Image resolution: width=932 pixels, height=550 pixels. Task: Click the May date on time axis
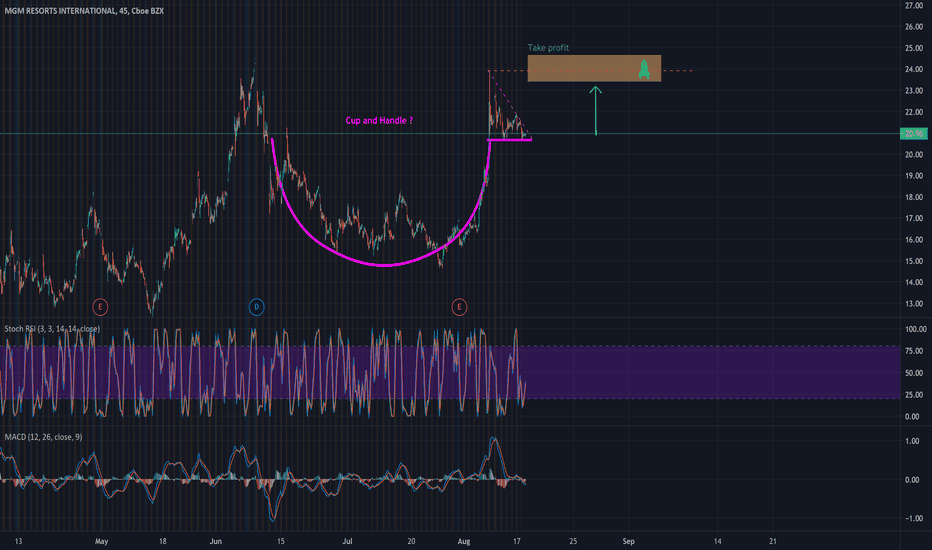[x=102, y=542]
